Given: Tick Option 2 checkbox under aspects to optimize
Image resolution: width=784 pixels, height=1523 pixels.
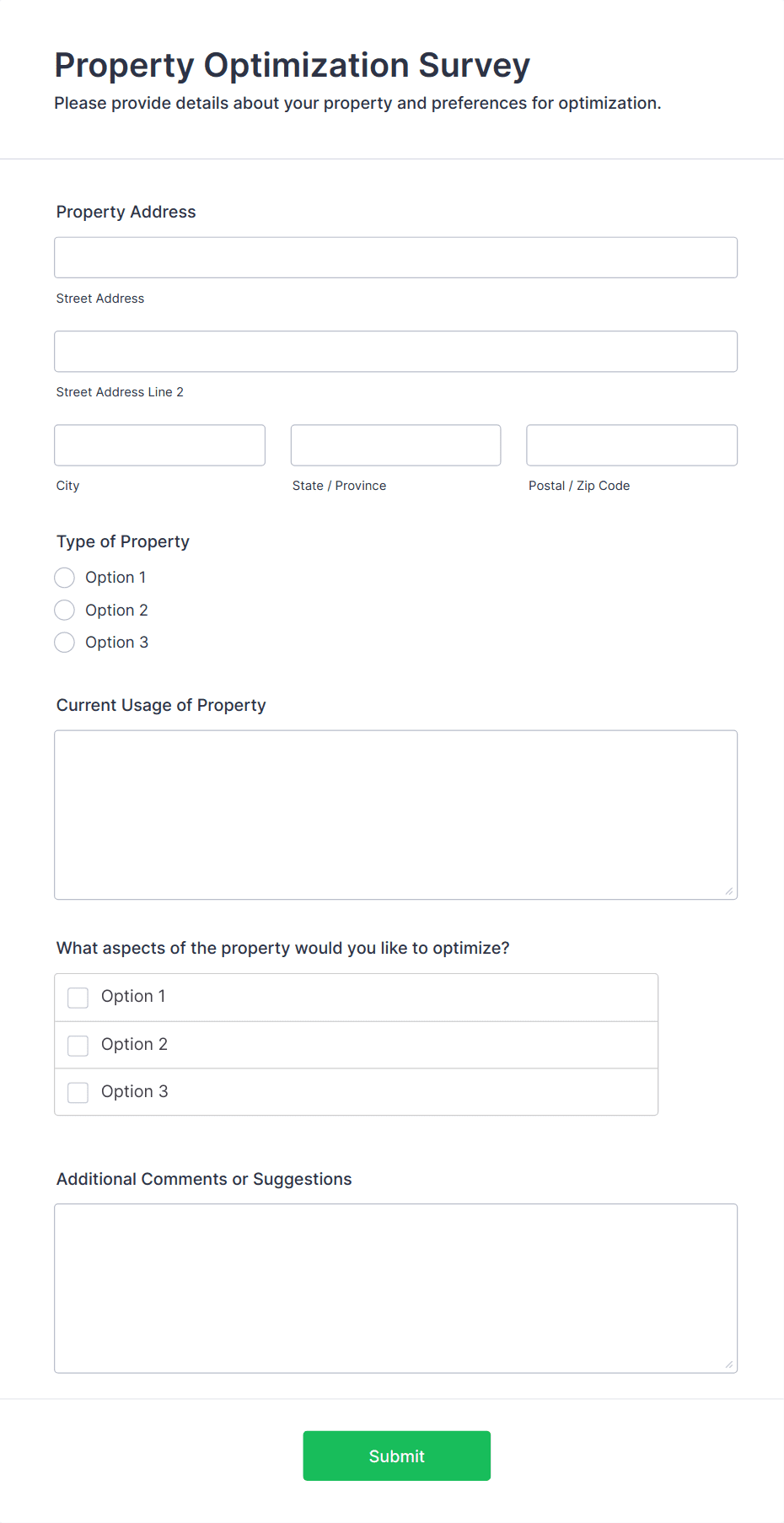Looking at the screenshot, I should 78,1046.
